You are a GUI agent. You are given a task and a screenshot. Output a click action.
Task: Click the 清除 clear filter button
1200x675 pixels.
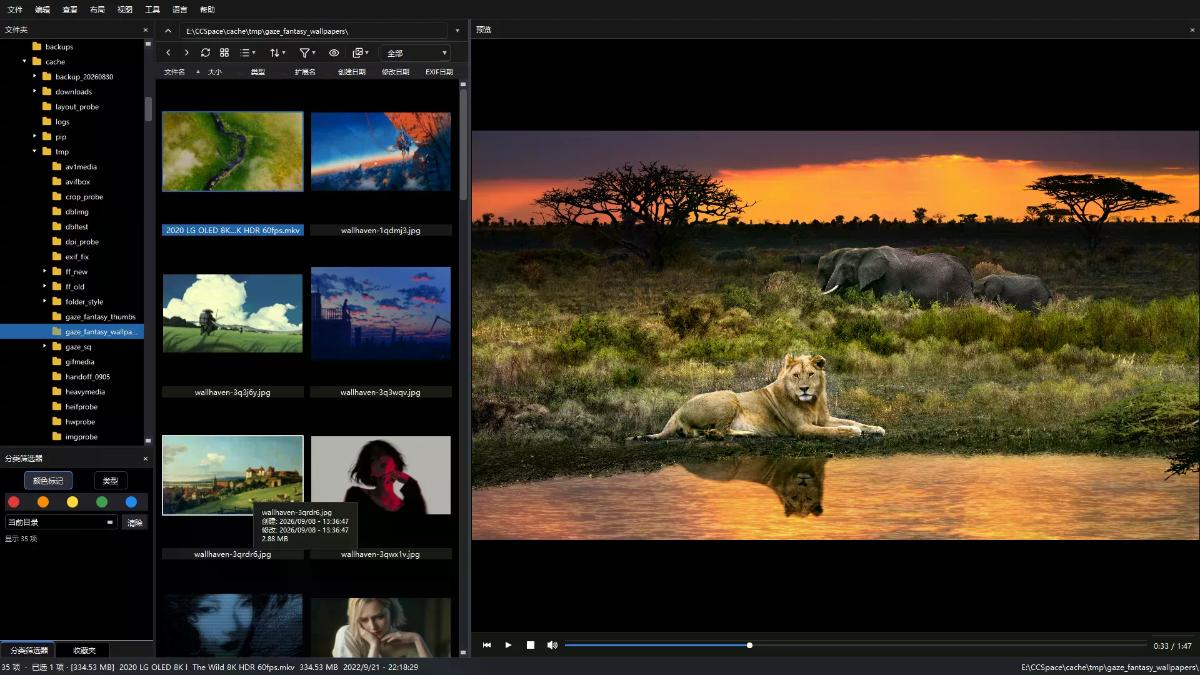pos(134,522)
